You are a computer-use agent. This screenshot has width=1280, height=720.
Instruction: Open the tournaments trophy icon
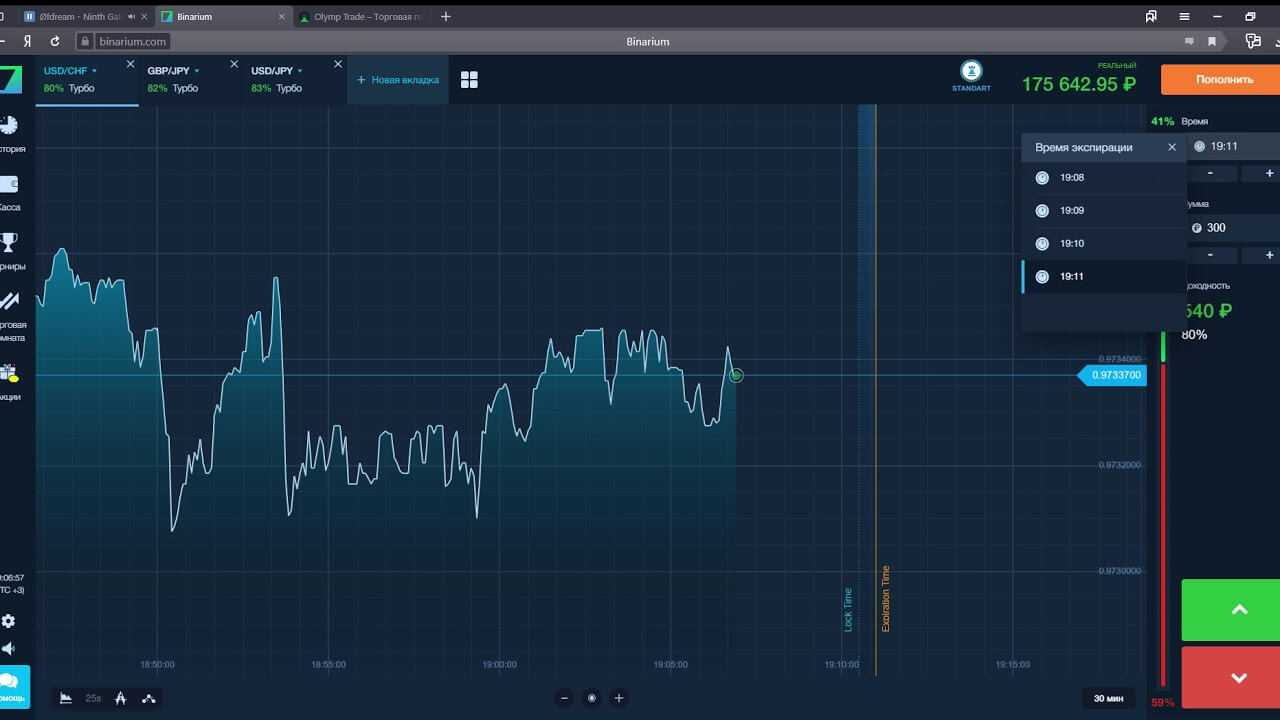point(9,242)
